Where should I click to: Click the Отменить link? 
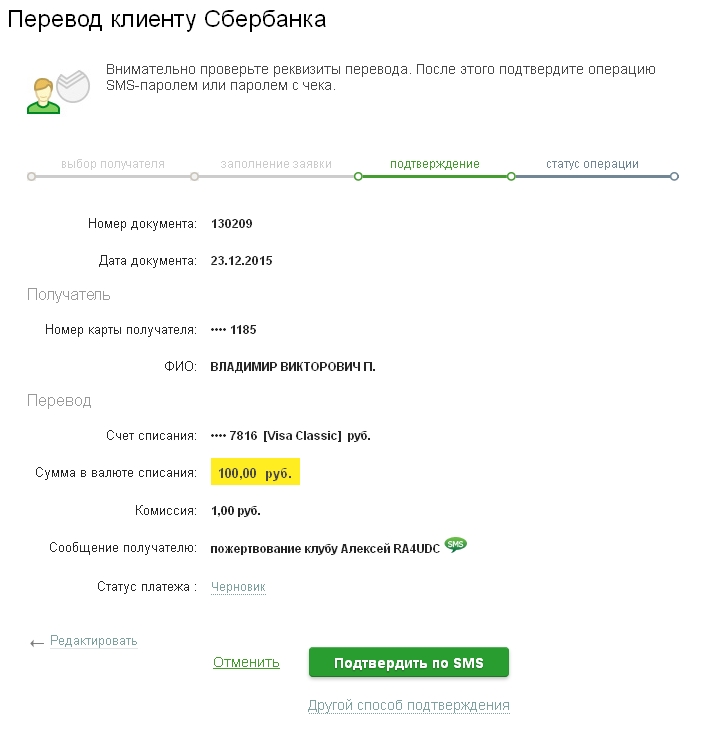pos(246,662)
